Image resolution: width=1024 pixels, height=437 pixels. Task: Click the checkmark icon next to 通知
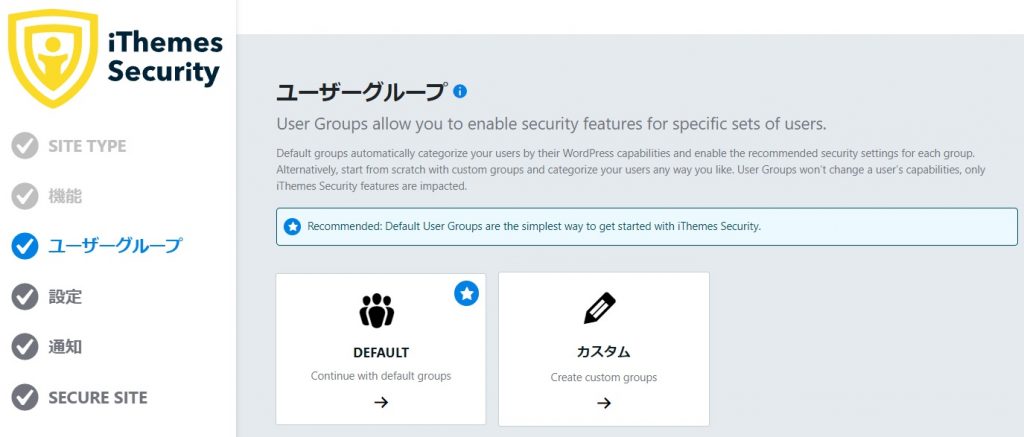(25, 347)
